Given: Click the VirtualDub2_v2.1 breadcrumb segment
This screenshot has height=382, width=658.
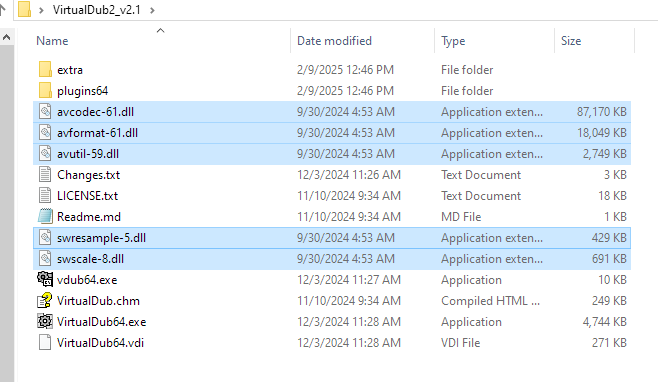Looking at the screenshot, I should point(97,10).
